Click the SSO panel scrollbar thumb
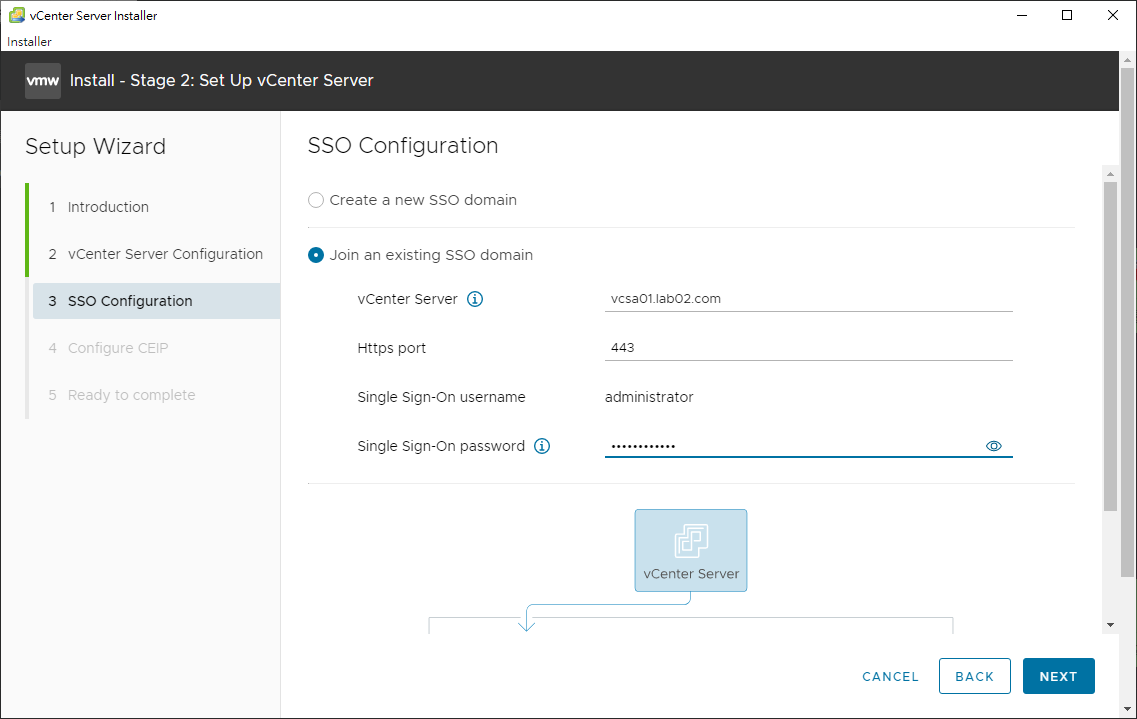Image resolution: width=1137 pixels, height=719 pixels. click(x=1110, y=346)
